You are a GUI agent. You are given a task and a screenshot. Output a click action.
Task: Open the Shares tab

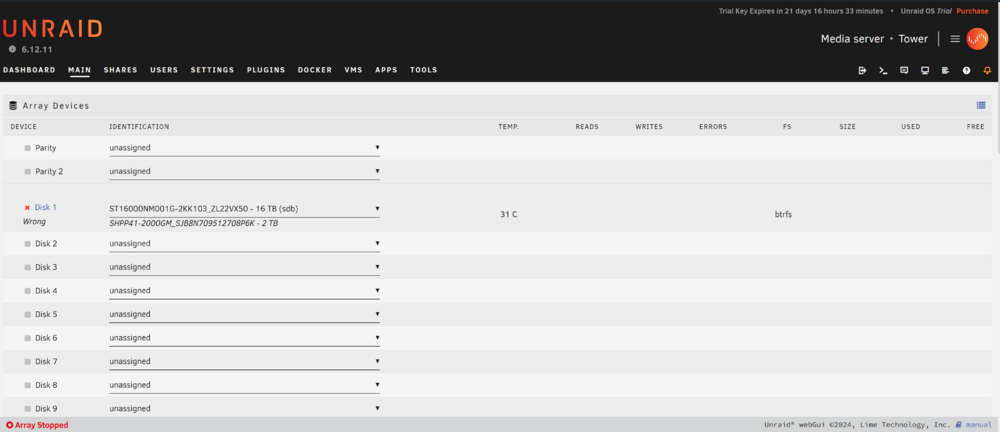pos(121,70)
